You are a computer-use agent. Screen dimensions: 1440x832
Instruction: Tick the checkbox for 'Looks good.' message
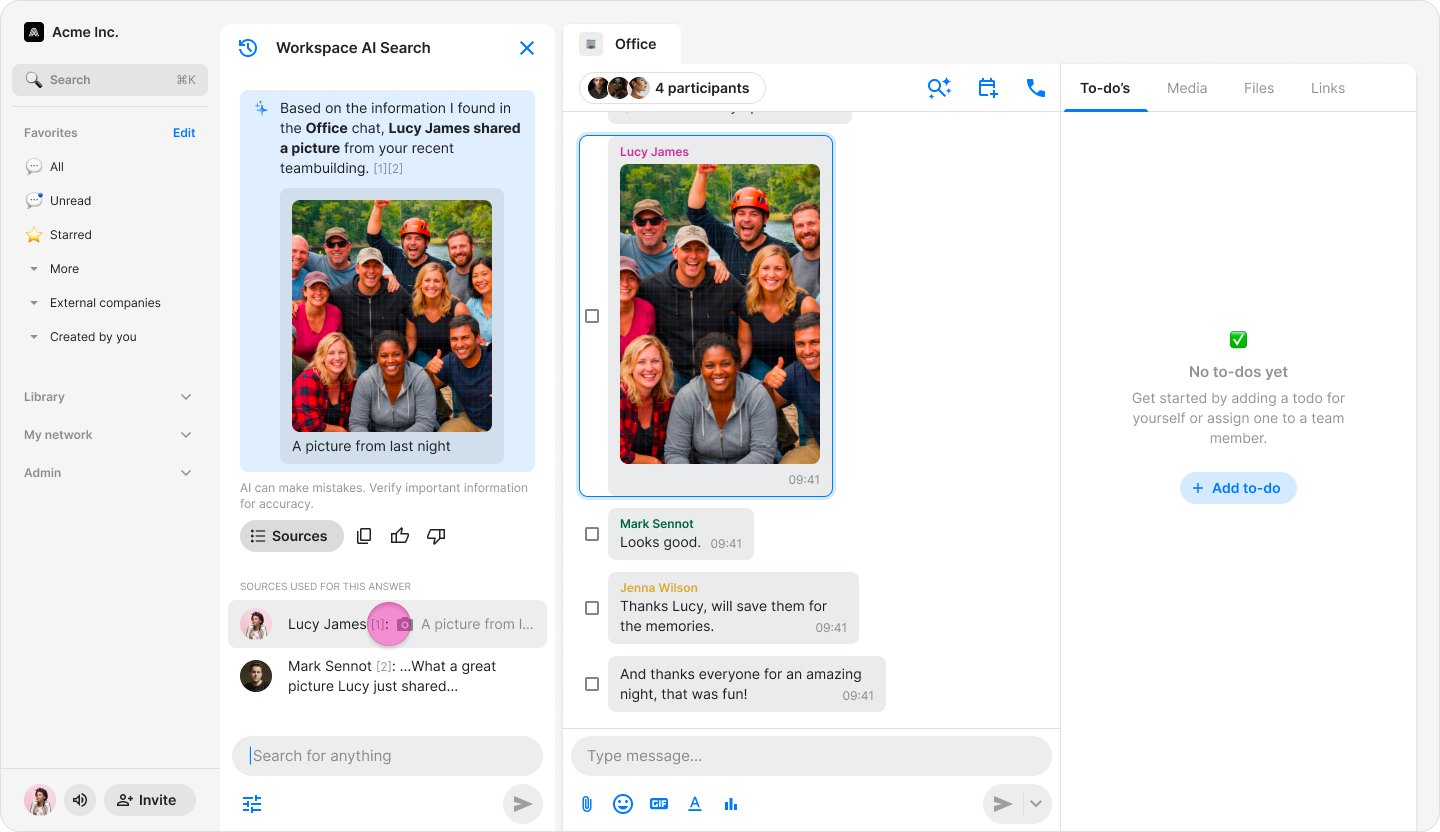point(592,534)
